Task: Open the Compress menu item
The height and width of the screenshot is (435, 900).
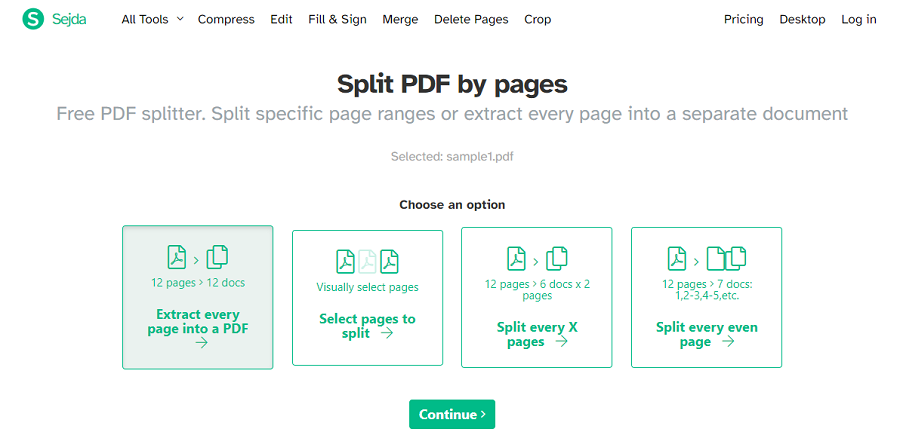Action: click(226, 19)
